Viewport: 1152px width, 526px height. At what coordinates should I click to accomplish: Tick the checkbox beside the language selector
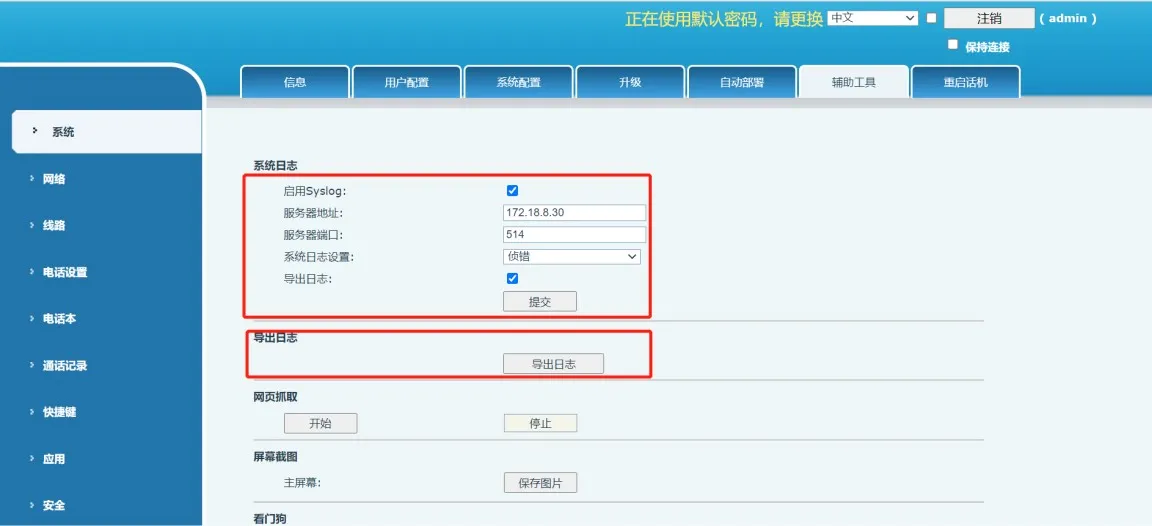pos(932,18)
